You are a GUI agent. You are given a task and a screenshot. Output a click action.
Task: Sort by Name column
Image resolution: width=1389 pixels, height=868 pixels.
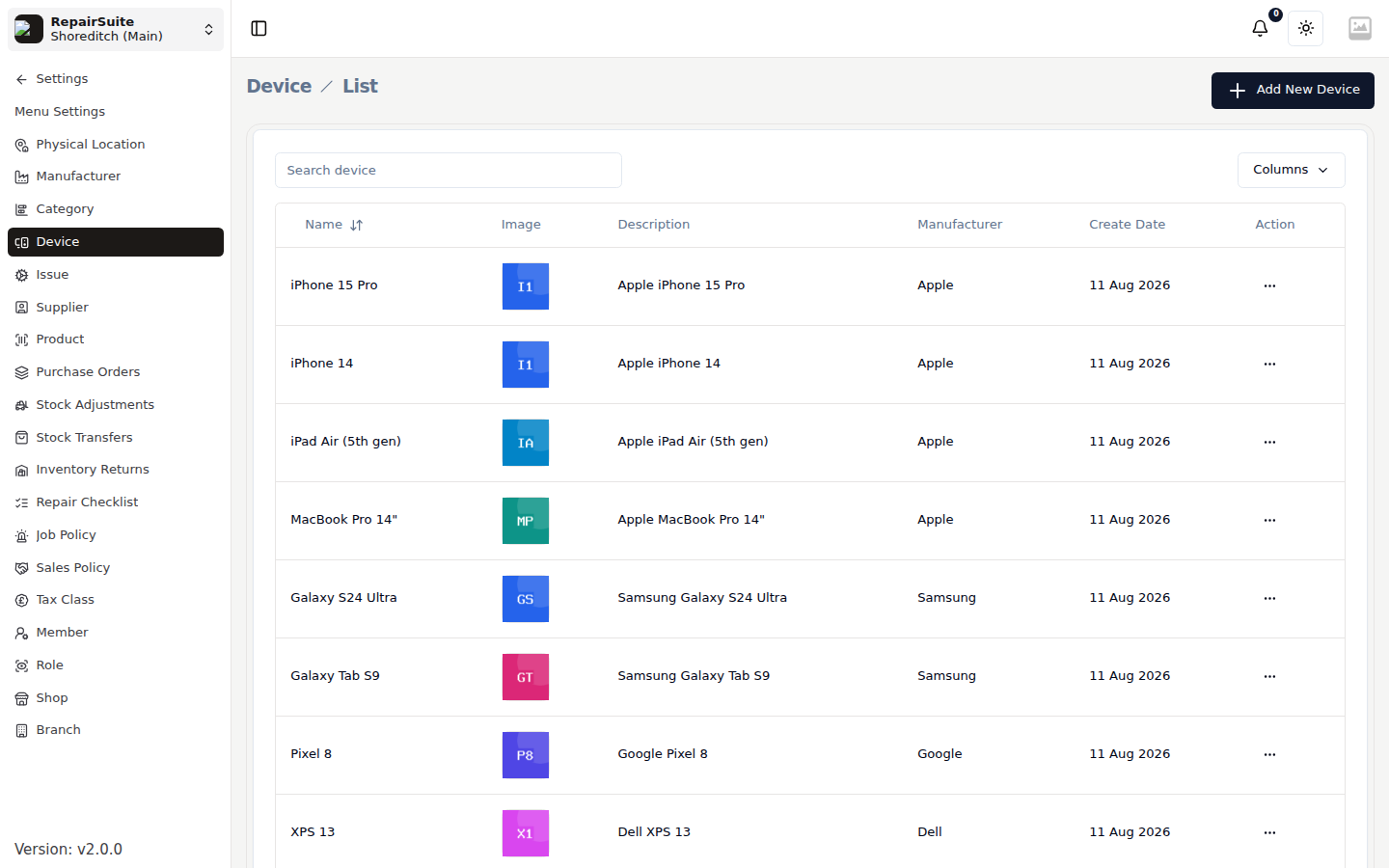(334, 225)
